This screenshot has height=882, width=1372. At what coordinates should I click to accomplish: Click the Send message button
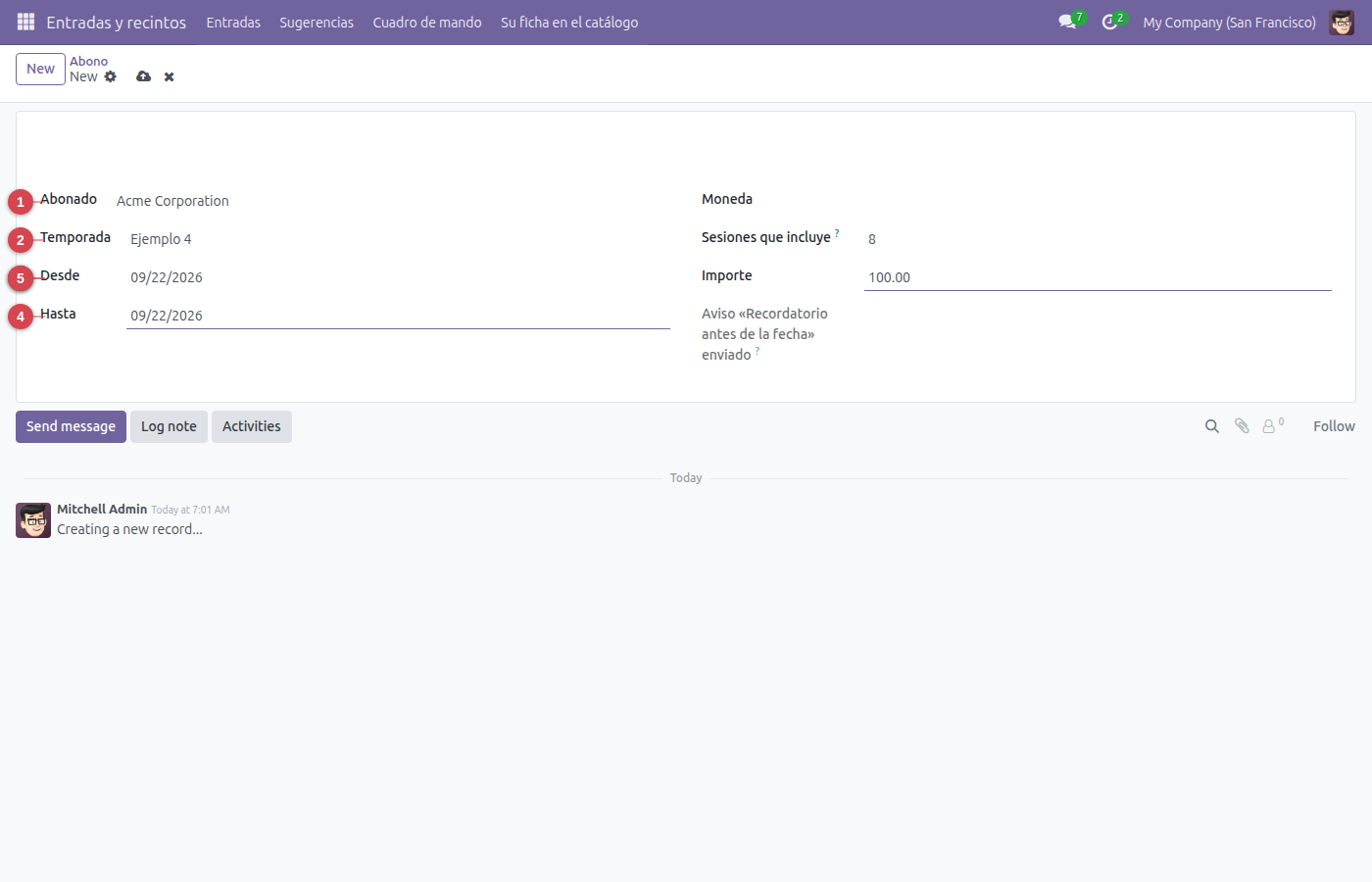(71, 426)
